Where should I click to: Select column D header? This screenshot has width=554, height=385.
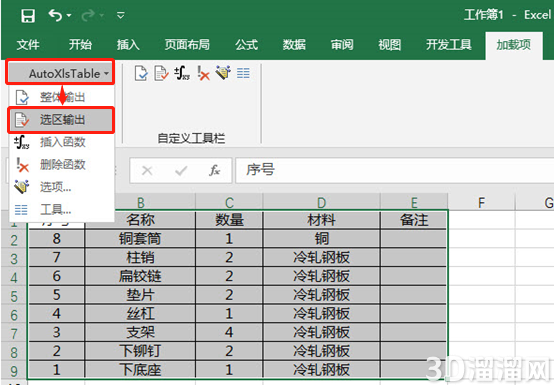(x=322, y=202)
